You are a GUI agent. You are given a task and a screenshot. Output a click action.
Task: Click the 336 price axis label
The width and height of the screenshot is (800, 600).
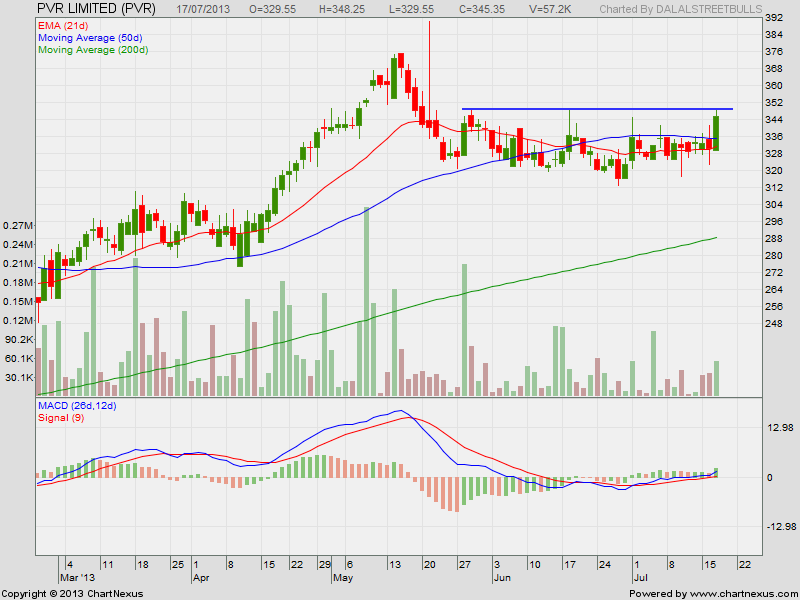[x=774, y=136]
